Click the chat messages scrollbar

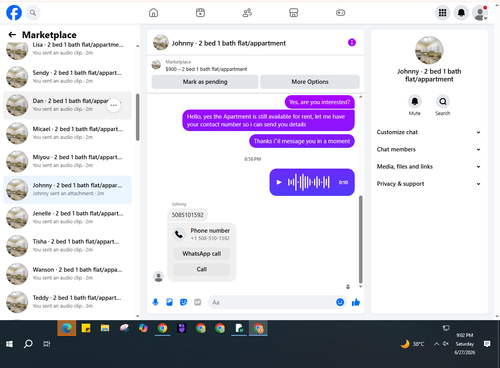click(x=360, y=239)
